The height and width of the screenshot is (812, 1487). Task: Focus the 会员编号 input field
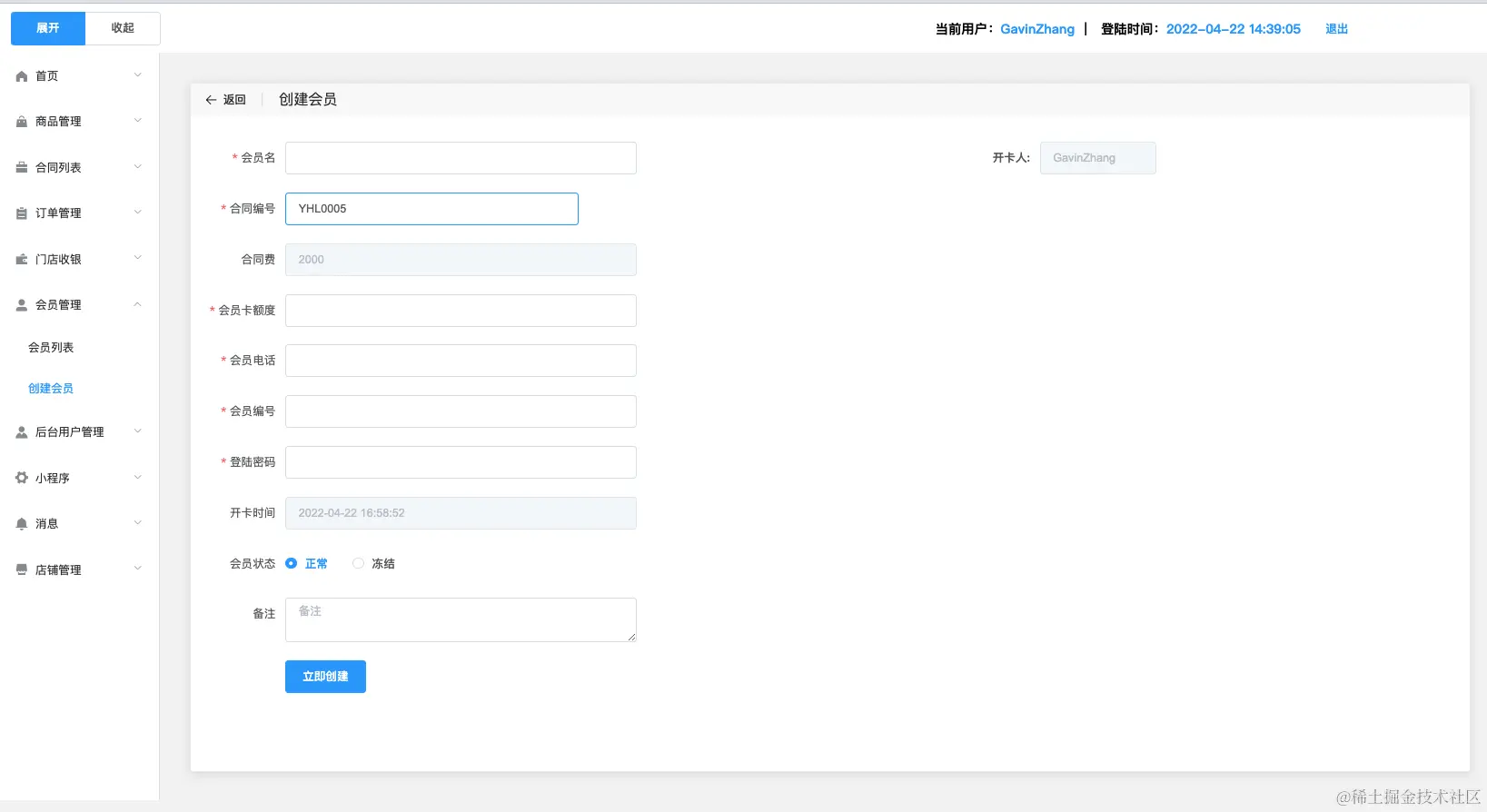point(461,411)
